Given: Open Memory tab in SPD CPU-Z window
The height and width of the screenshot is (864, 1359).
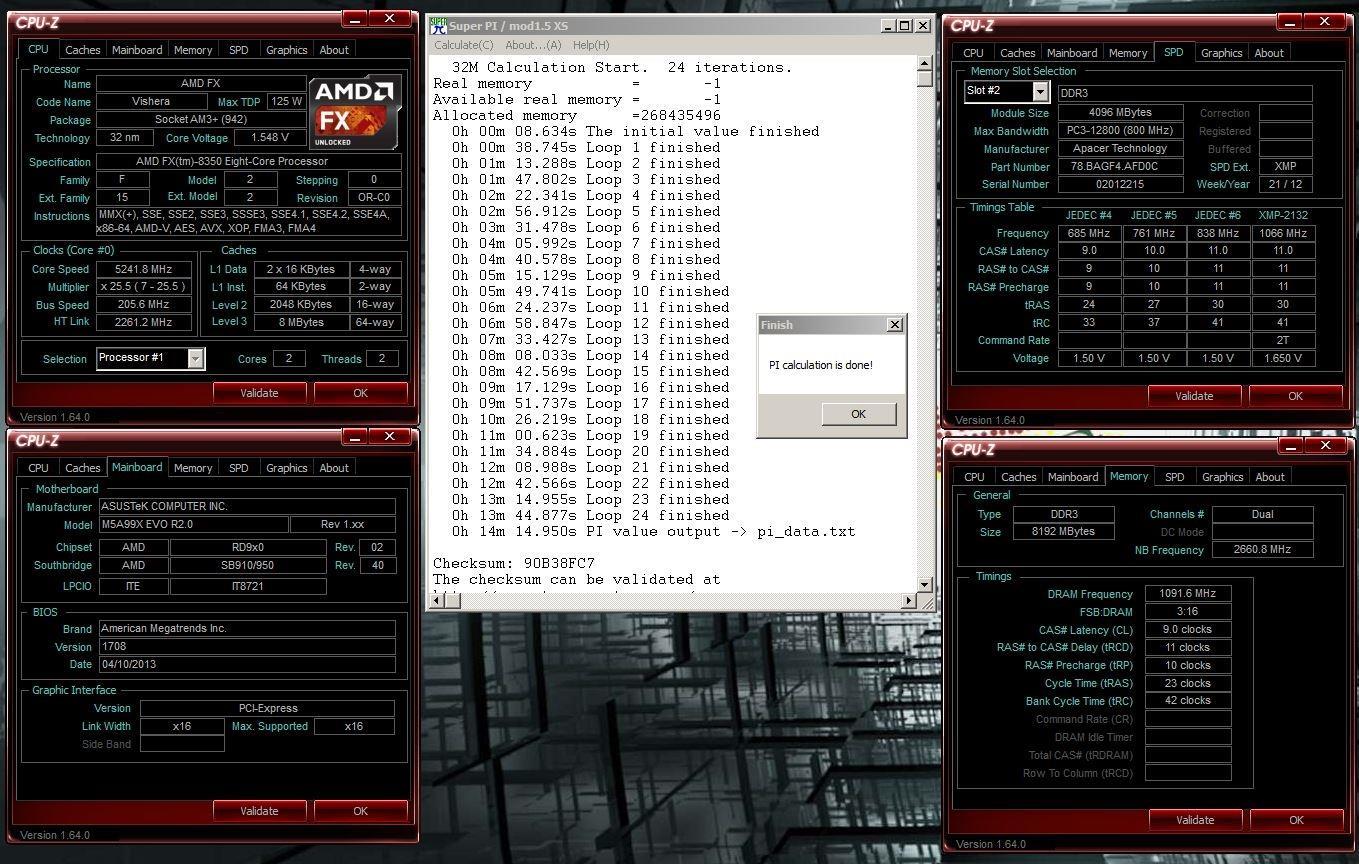Looking at the screenshot, I should [x=1128, y=53].
